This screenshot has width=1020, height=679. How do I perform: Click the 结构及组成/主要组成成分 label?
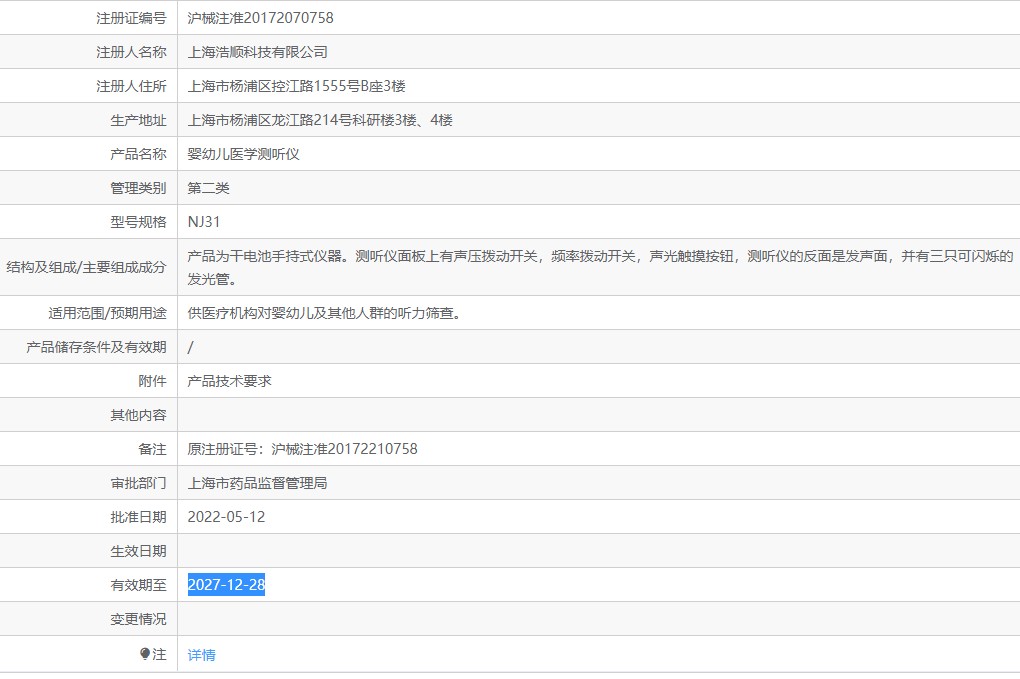(x=87, y=267)
